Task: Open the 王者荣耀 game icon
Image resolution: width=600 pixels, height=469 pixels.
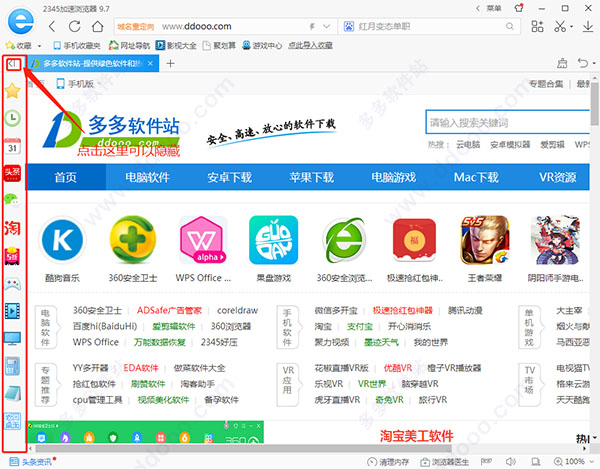Action: point(484,240)
